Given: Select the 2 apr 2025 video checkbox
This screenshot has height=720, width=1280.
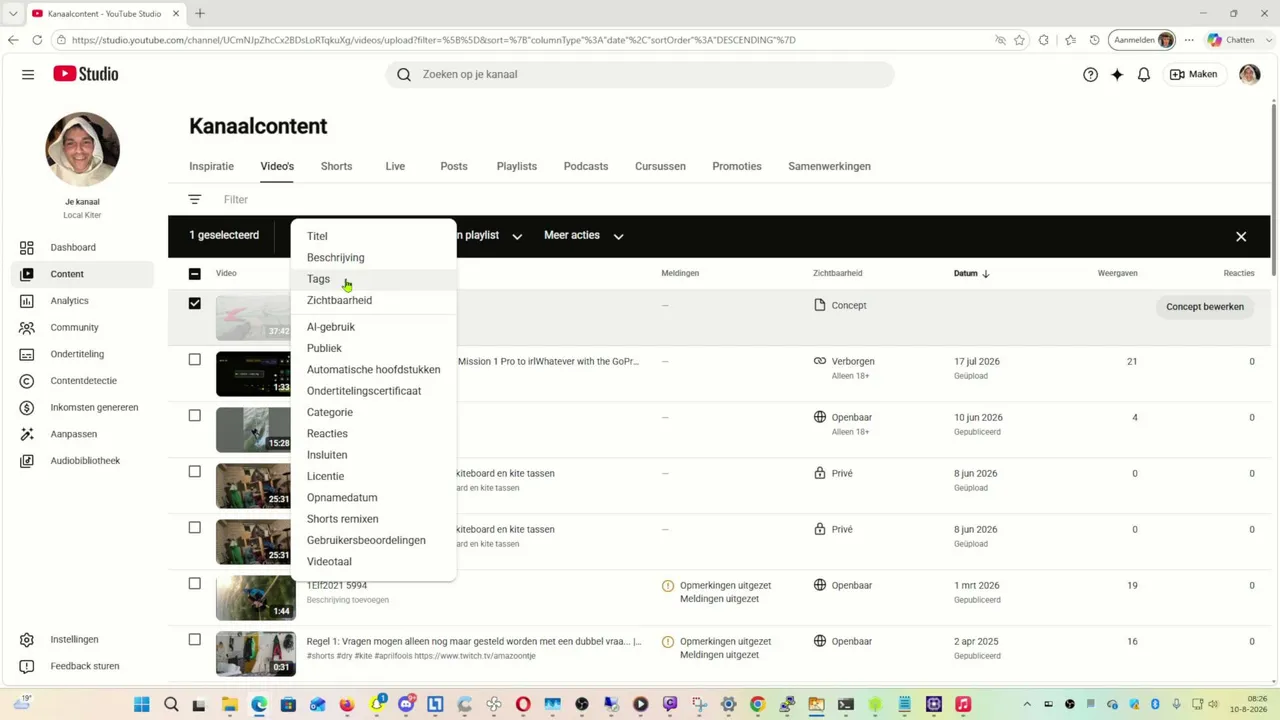Looking at the screenshot, I should 195,639.
